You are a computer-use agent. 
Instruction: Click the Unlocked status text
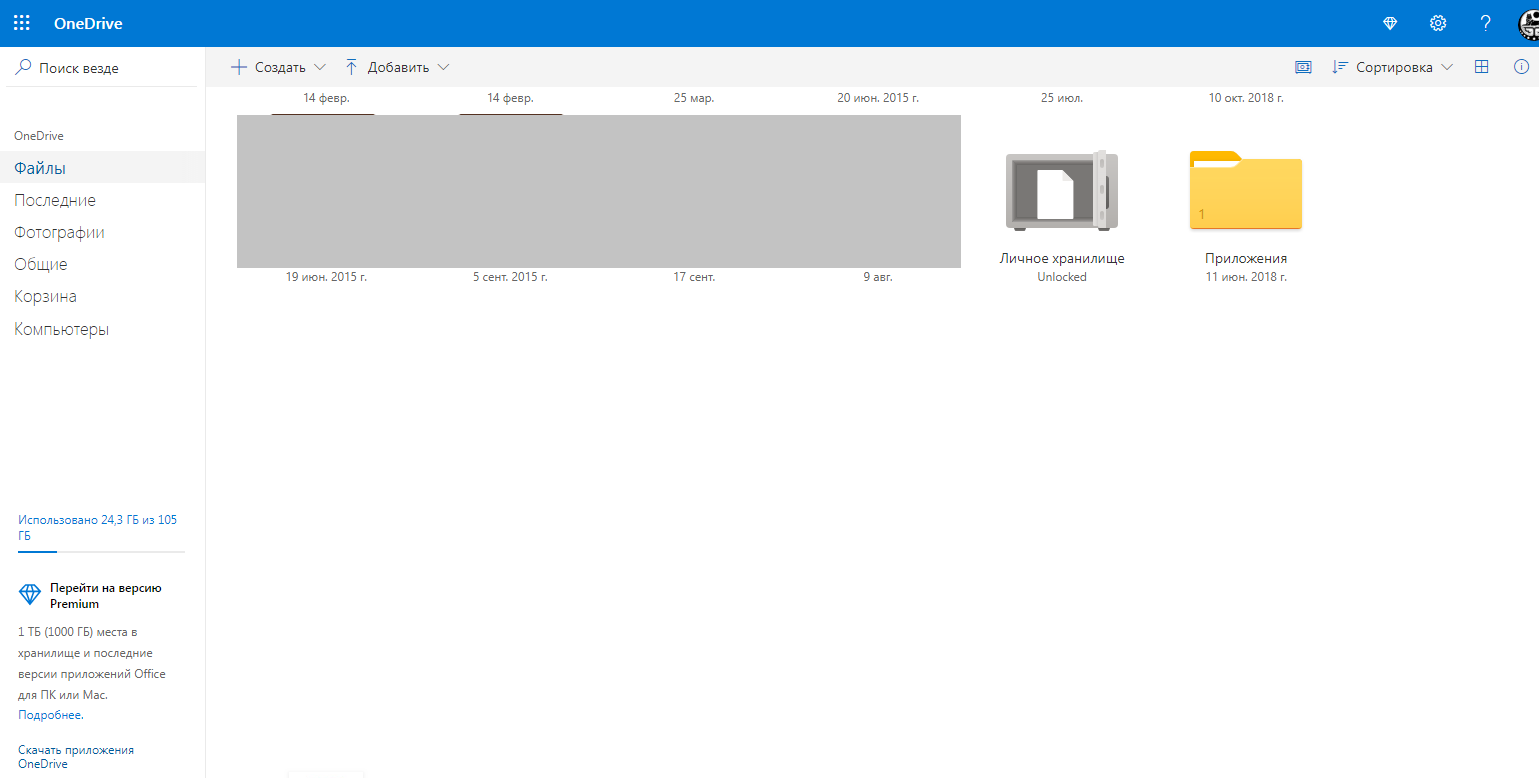(1062, 277)
